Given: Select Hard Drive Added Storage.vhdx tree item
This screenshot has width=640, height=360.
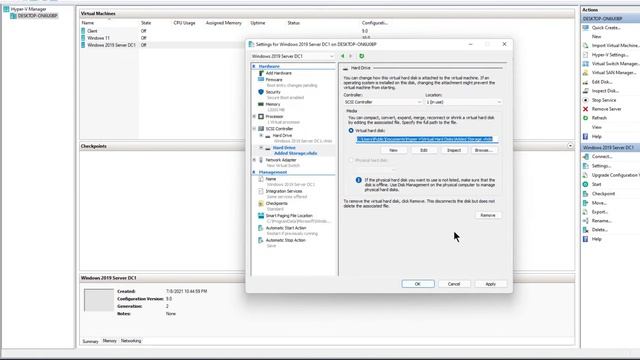Looking at the screenshot, I should [x=295, y=151].
